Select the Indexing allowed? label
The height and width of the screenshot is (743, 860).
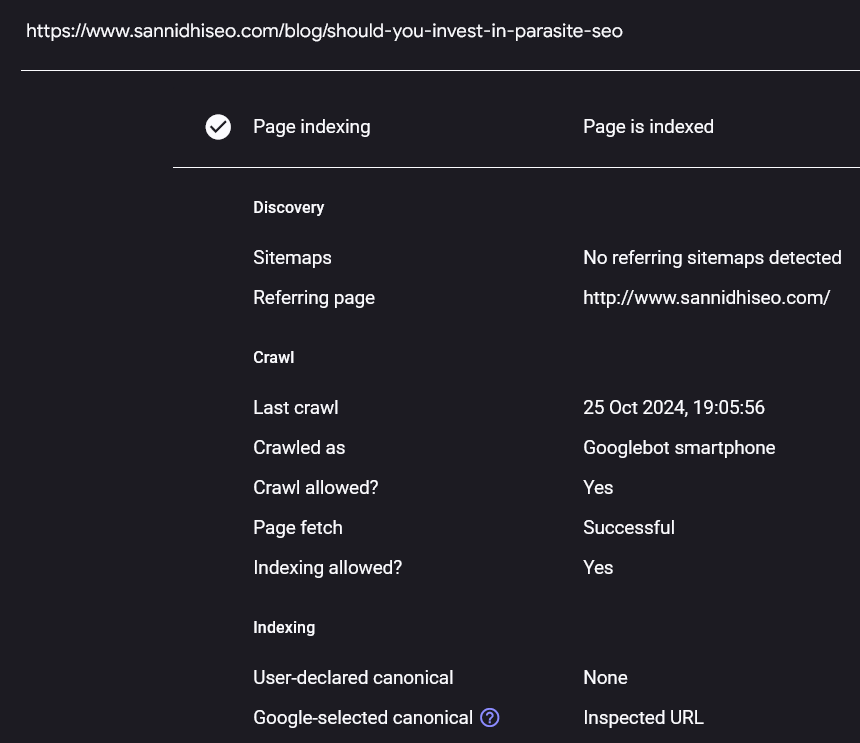[x=327, y=568]
